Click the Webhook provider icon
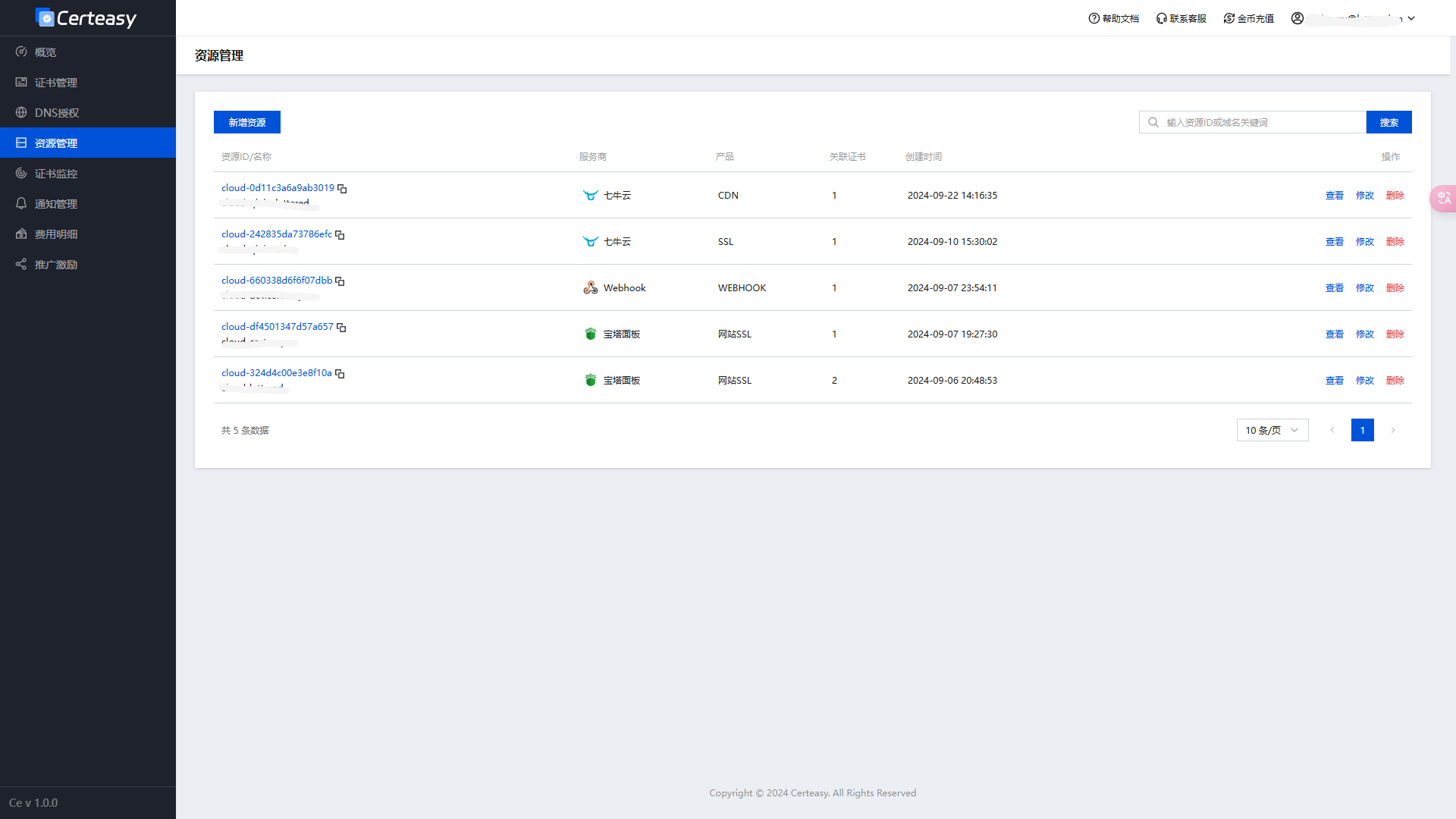This screenshot has height=819, width=1456. [x=591, y=287]
